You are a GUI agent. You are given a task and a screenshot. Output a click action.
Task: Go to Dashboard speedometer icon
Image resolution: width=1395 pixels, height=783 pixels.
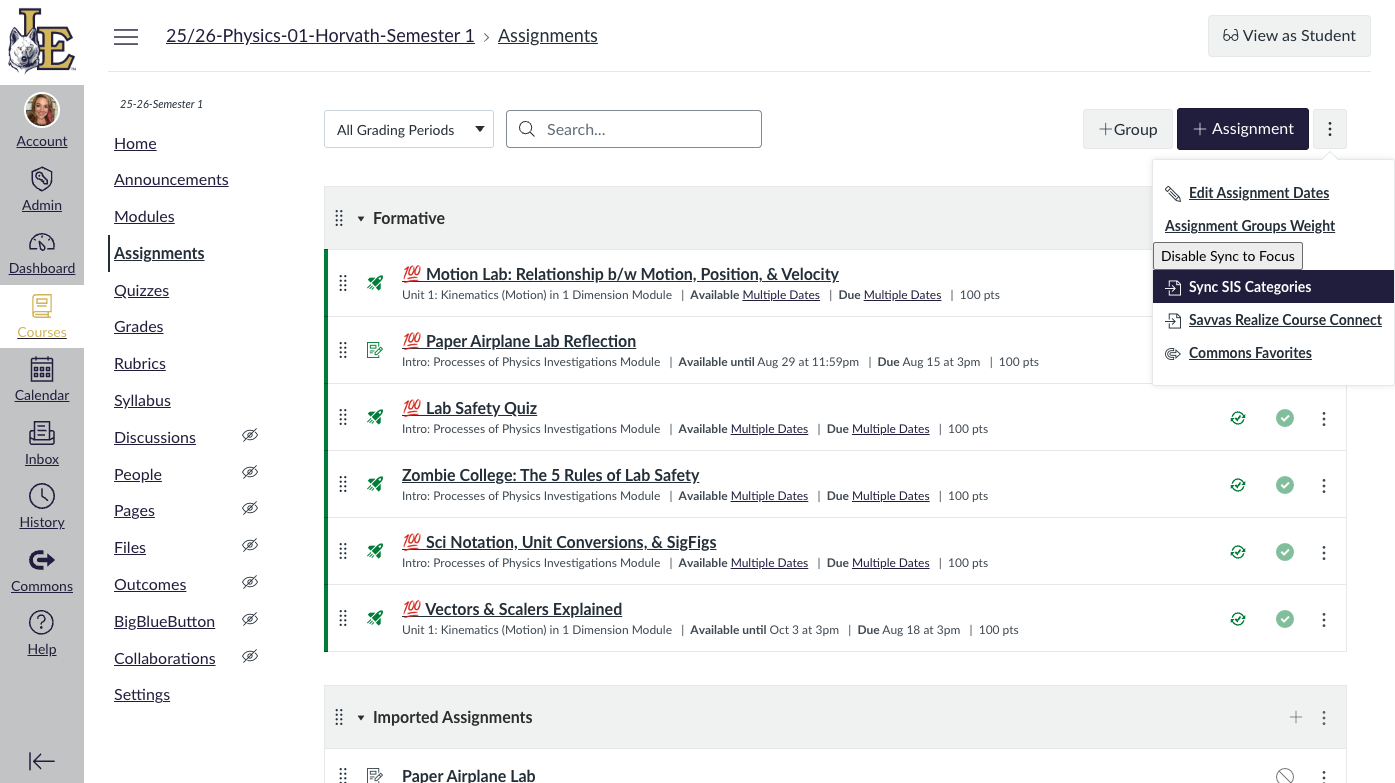click(42, 243)
